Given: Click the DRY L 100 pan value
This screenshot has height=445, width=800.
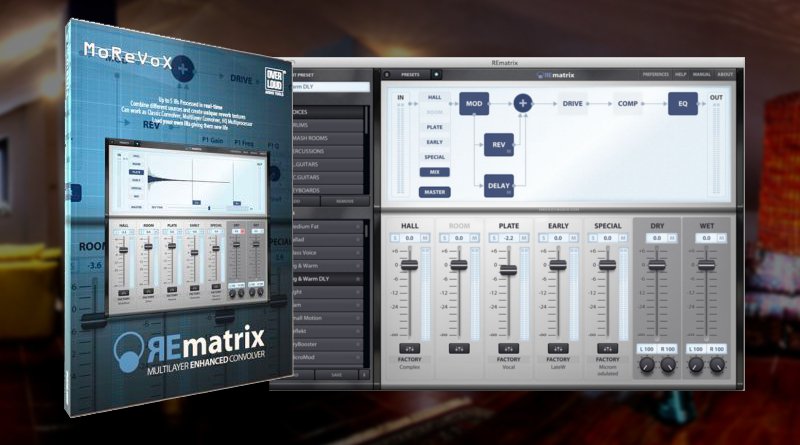Looking at the screenshot, I should coord(646,349).
